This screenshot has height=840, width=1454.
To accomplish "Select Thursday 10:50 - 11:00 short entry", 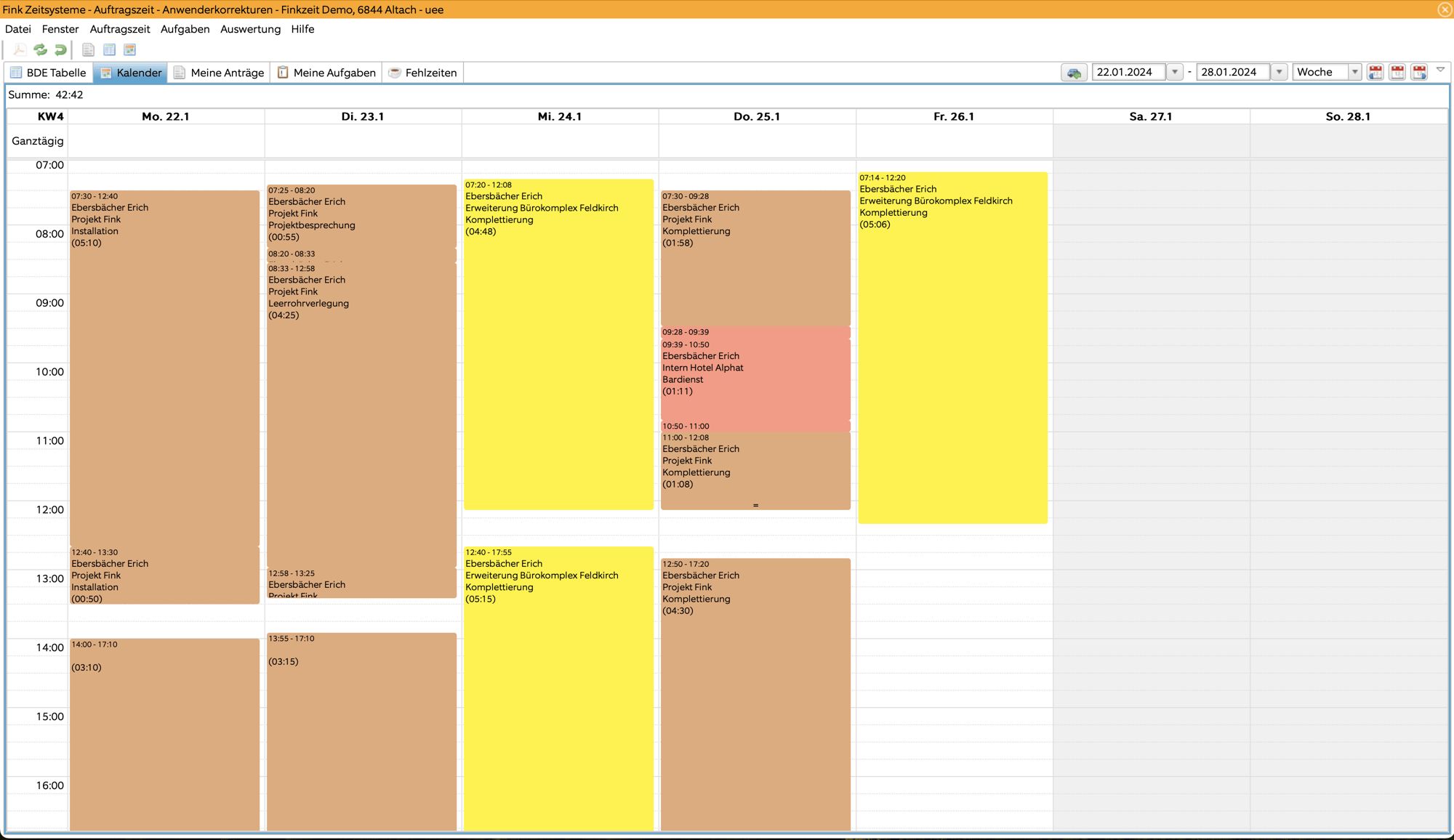I will (x=755, y=427).
